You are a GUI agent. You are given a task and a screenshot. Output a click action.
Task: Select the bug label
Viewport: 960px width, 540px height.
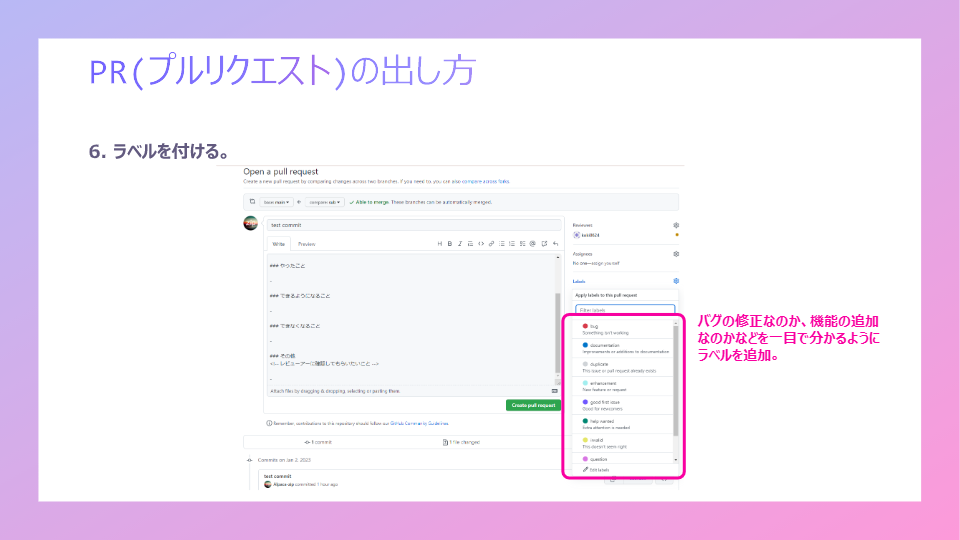[x=623, y=329]
